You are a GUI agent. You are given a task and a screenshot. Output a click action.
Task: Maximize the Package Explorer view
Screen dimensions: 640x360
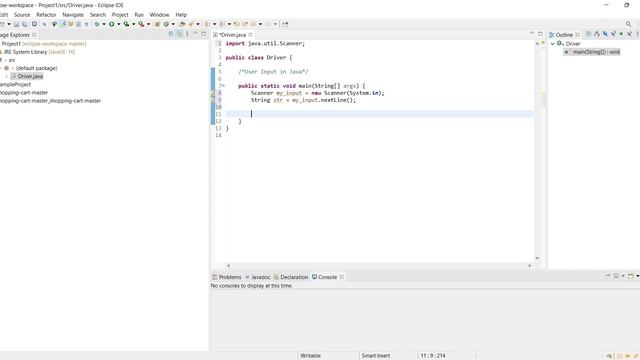(x=203, y=34)
